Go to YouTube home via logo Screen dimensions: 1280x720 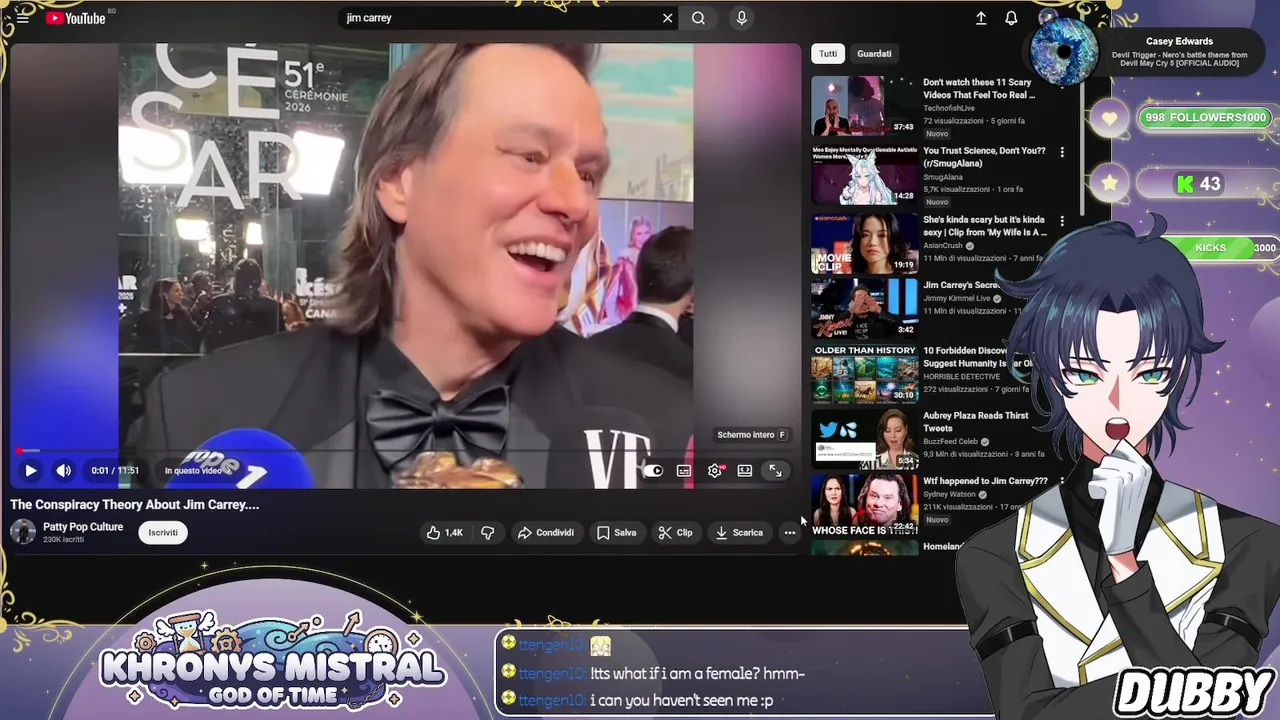point(76,18)
